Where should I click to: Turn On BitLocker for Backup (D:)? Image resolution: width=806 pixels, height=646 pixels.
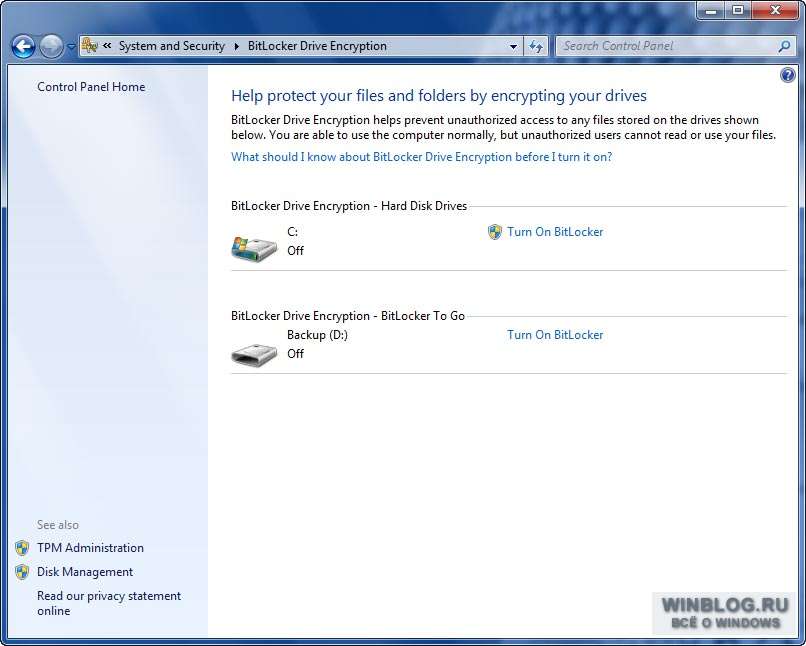tap(555, 335)
